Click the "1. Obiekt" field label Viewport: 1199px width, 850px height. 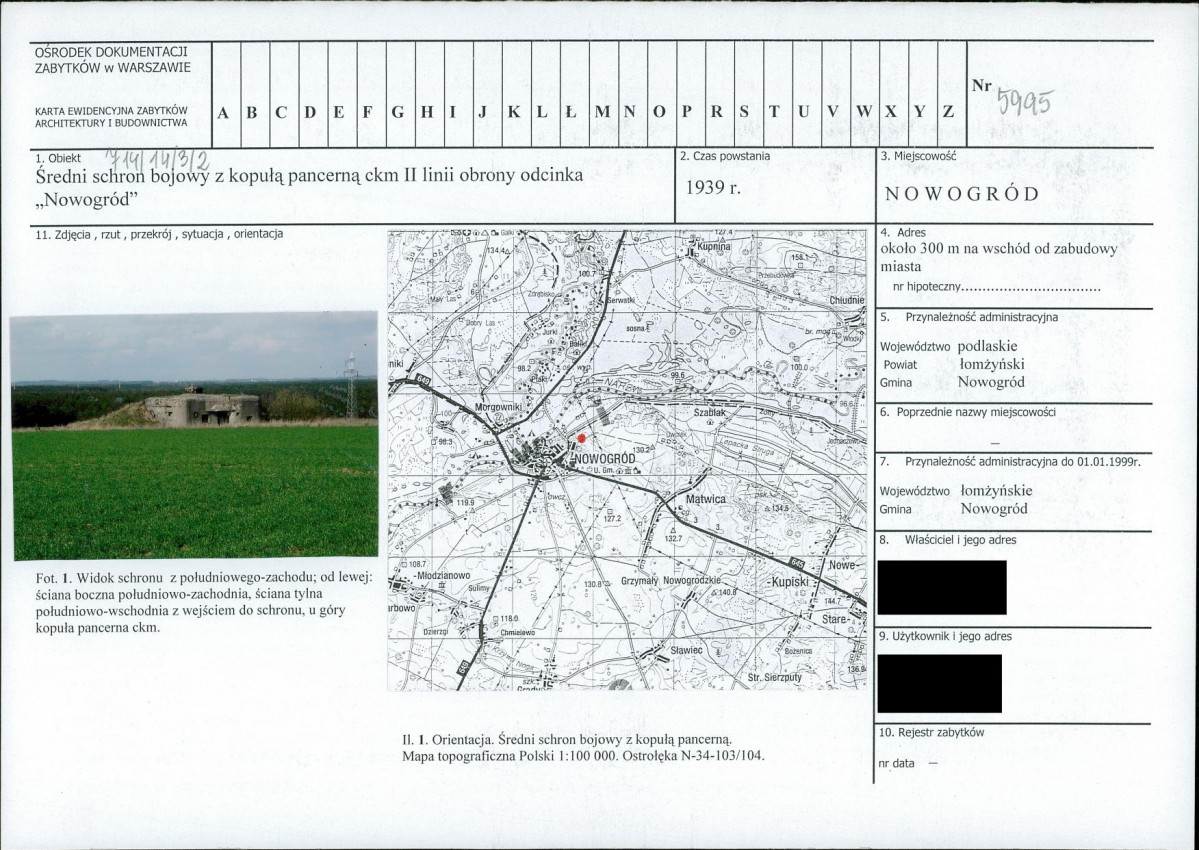click(x=58, y=158)
